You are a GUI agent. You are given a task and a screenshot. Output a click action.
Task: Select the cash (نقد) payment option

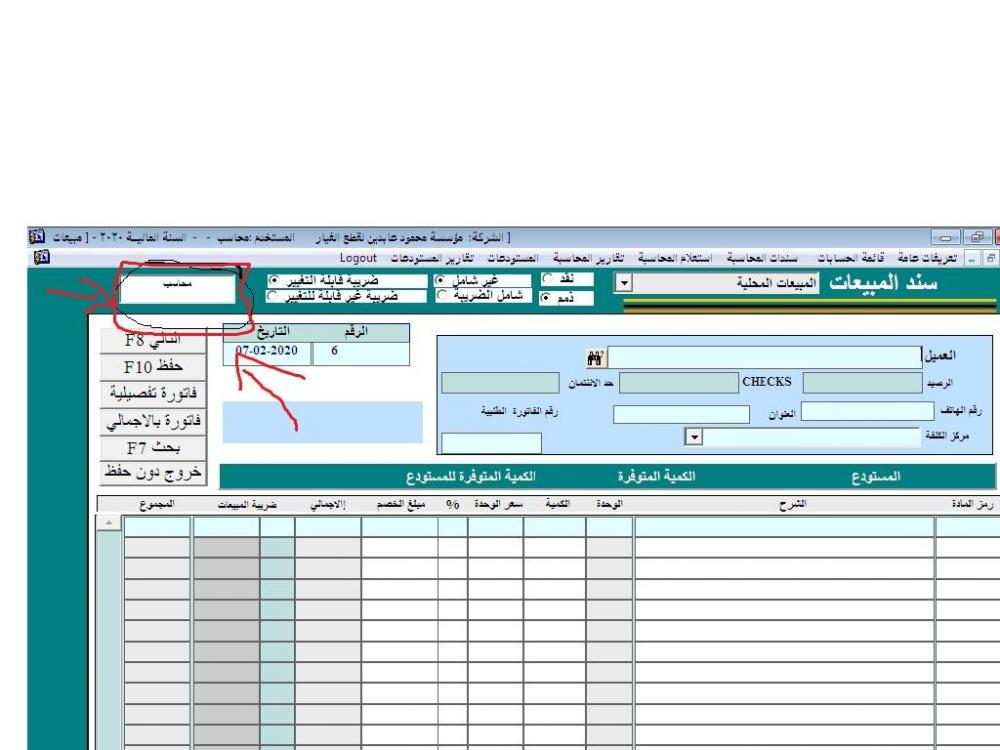click(547, 280)
